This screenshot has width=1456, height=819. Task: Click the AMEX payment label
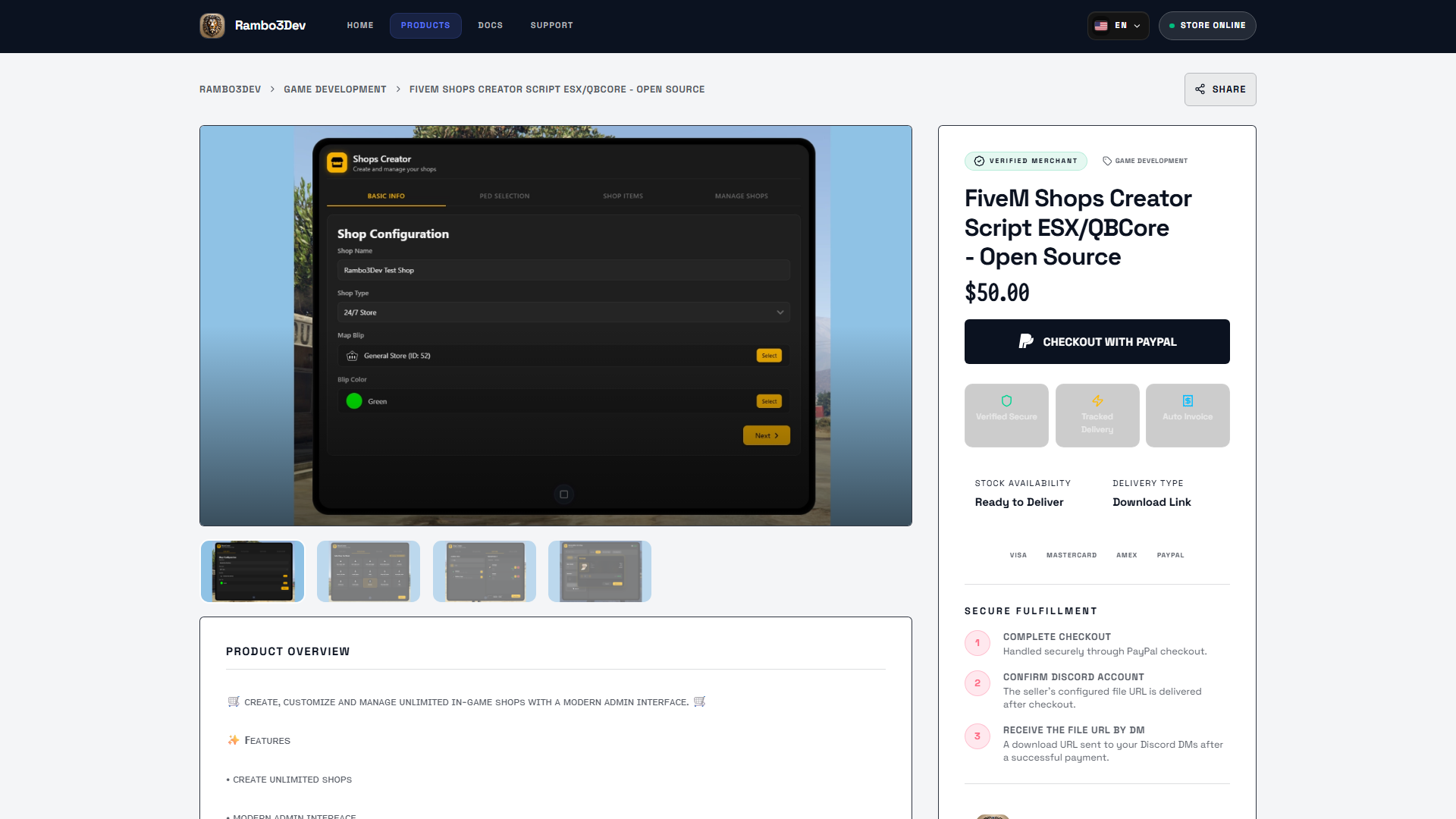click(x=1127, y=555)
